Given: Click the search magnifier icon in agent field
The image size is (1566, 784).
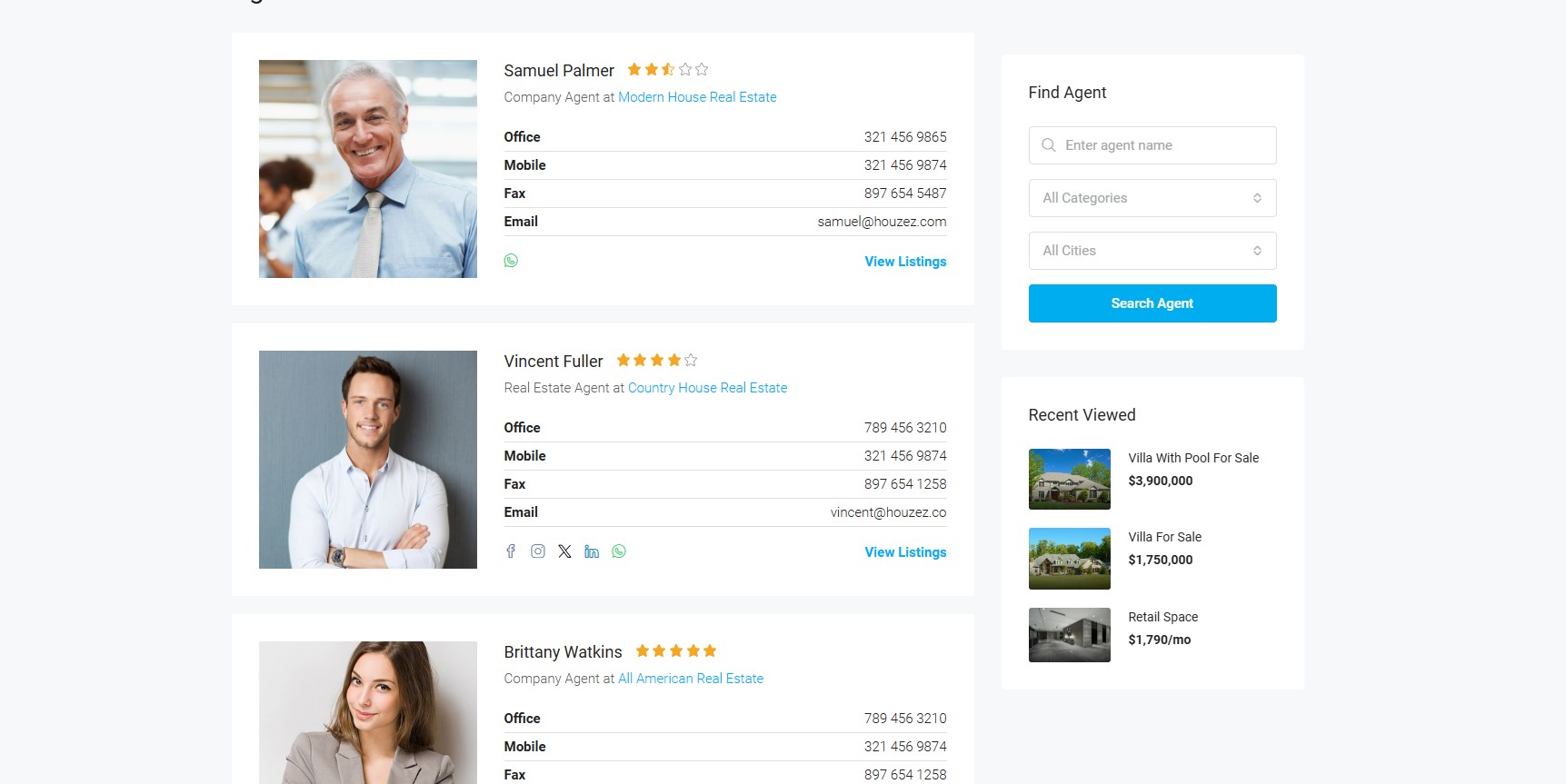Looking at the screenshot, I should tap(1048, 145).
